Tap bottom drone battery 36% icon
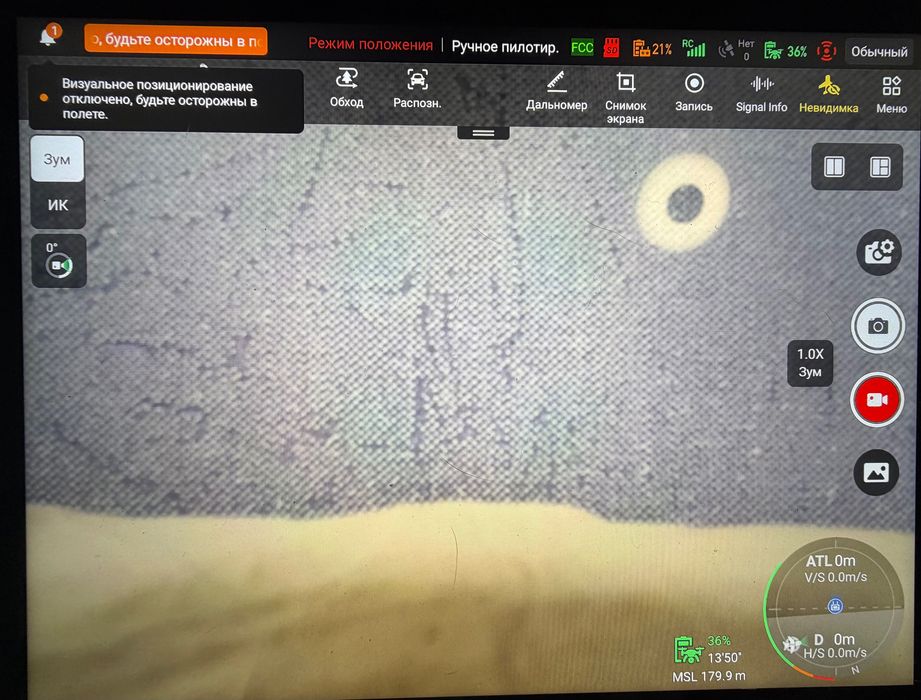This screenshot has width=921, height=700. click(x=688, y=650)
